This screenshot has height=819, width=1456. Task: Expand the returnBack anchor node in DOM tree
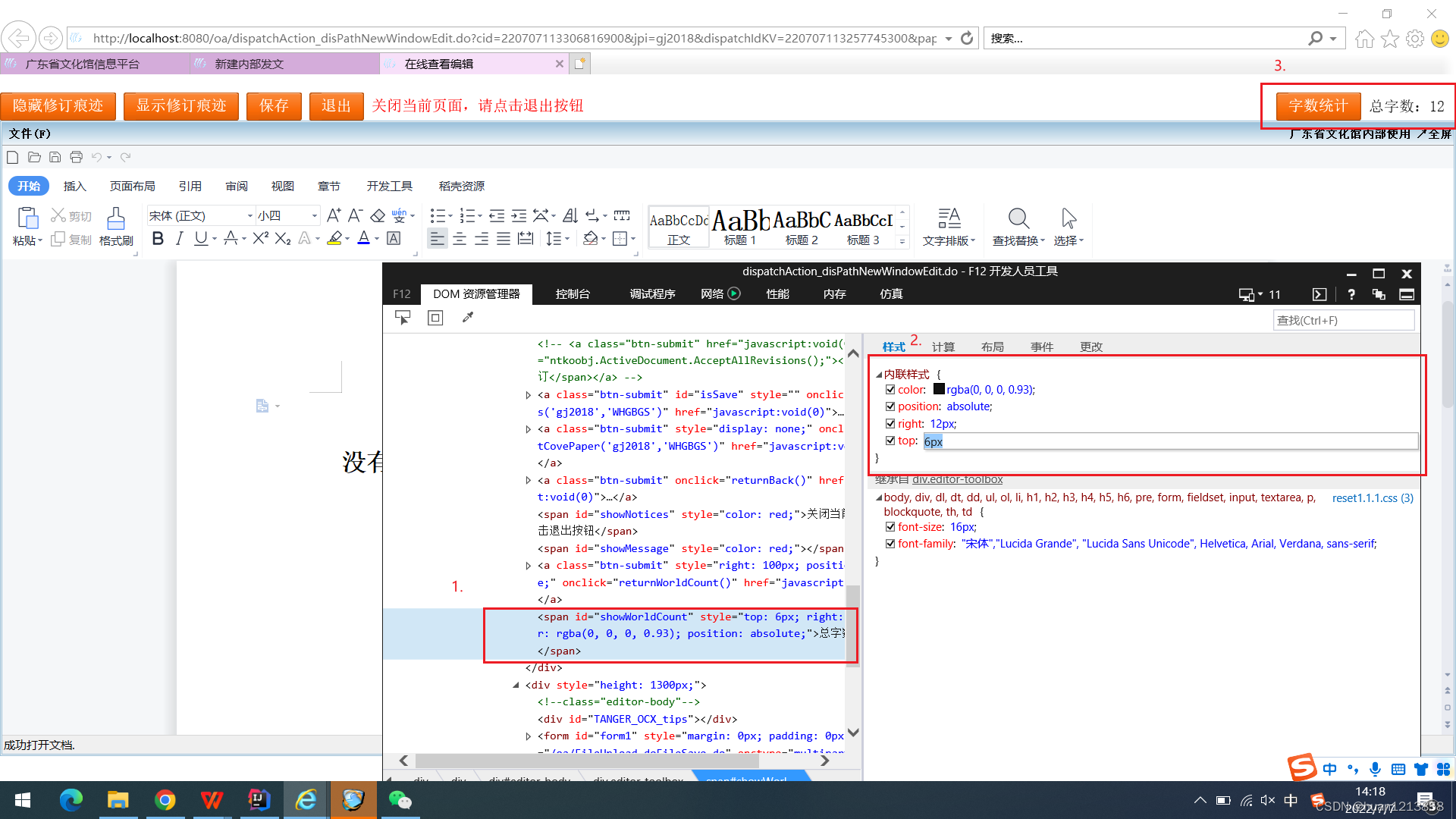(x=529, y=481)
